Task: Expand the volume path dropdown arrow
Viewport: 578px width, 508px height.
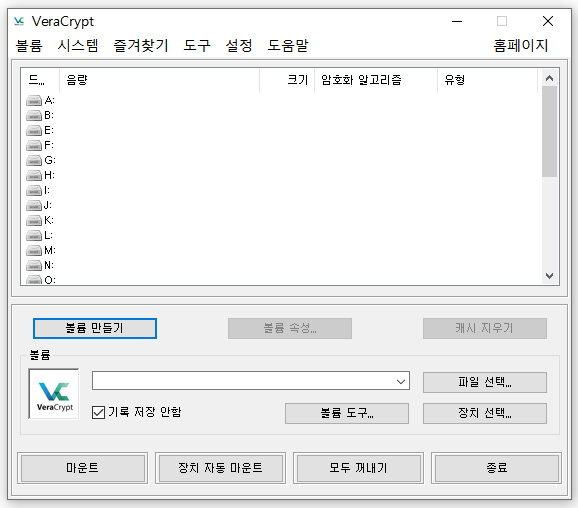Action: click(x=401, y=381)
